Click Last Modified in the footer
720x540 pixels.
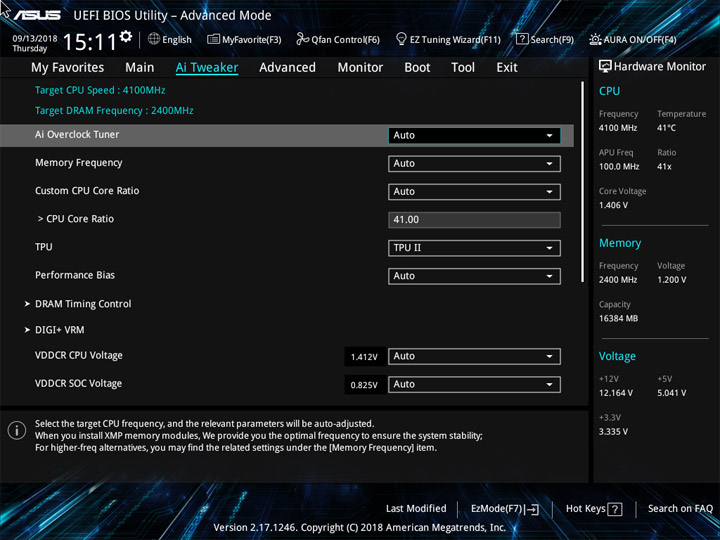click(x=416, y=508)
